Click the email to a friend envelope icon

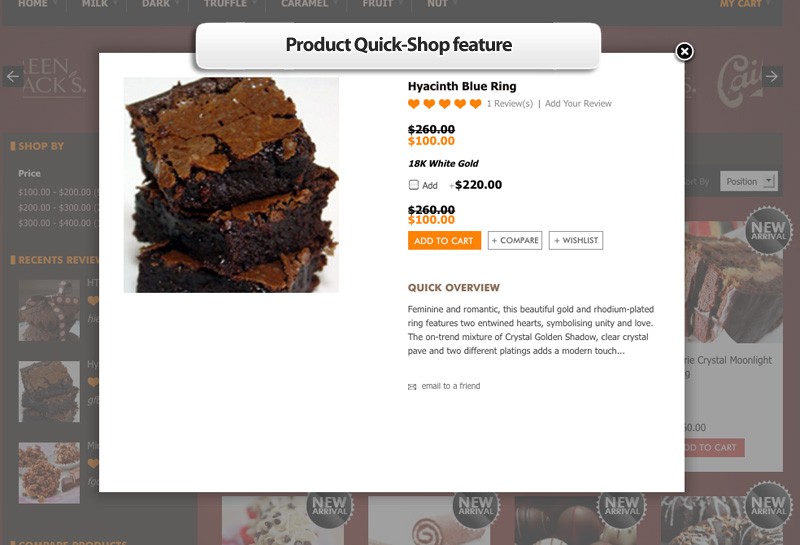pyautogui.click(x=412, y=387)
